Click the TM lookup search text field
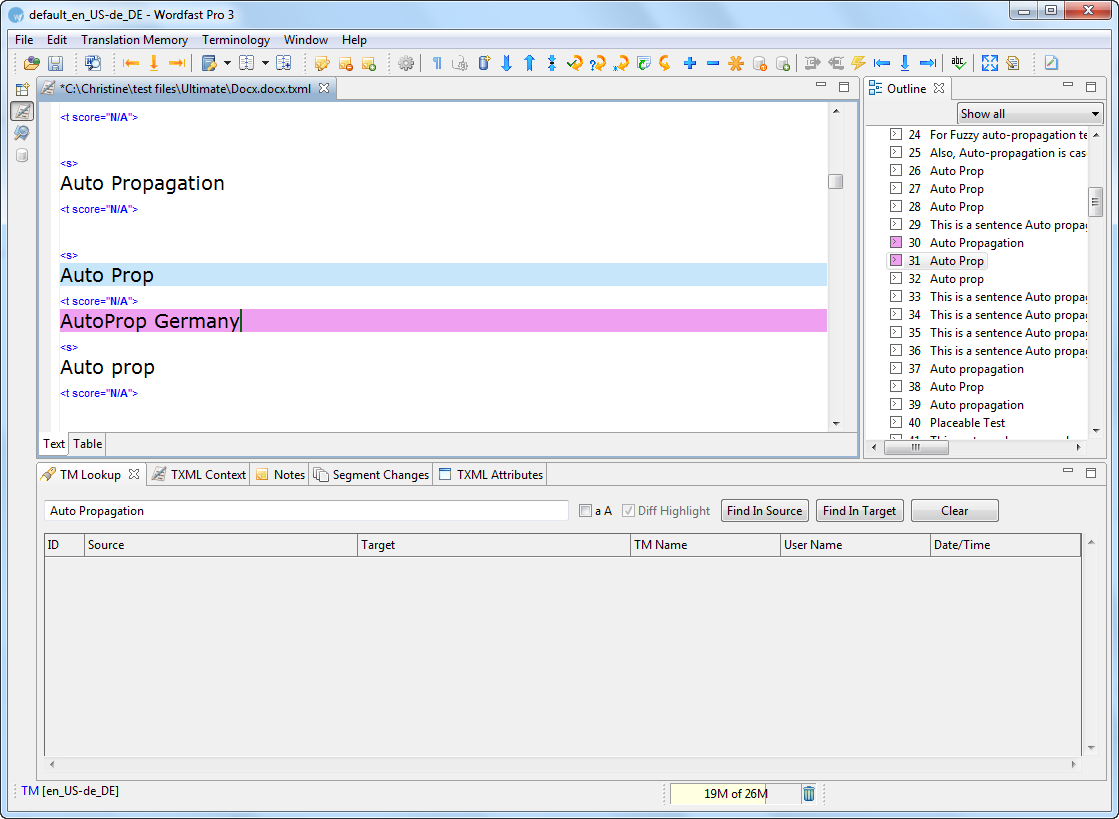The width and height of the screenshot is (1119, 819). [306, 511]
